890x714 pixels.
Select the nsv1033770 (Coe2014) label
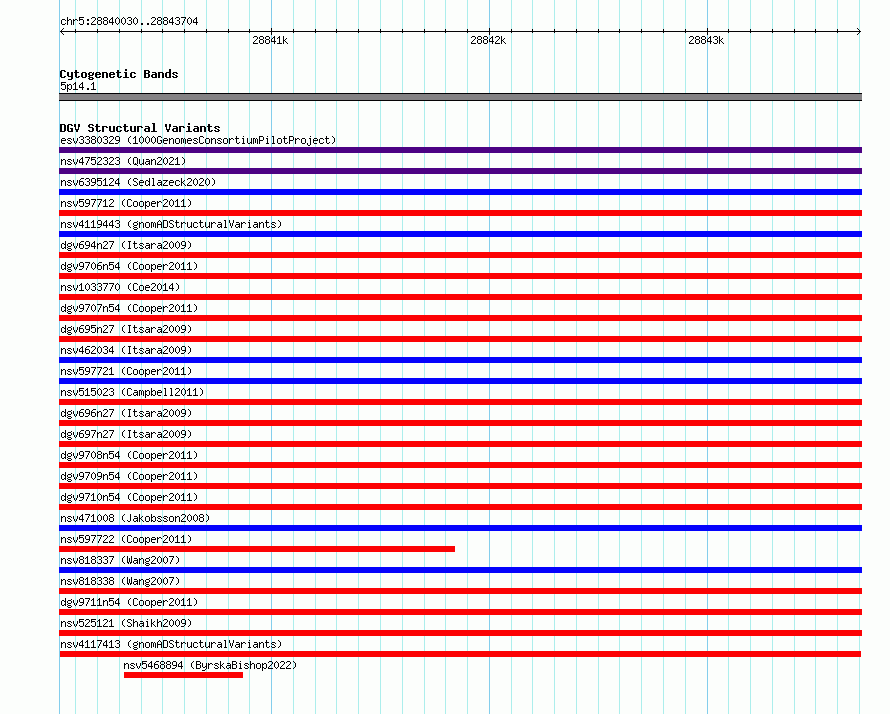point(120,287)
